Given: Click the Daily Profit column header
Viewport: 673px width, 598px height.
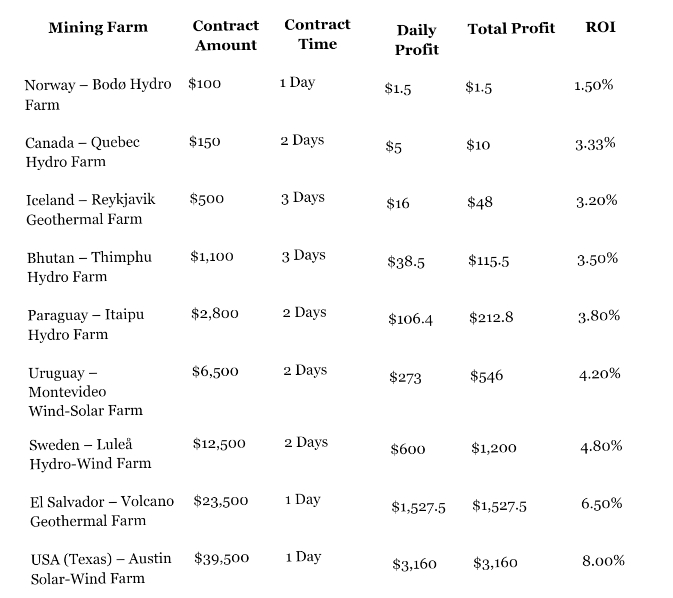Looking at the screenshot, I should [416, 40].
